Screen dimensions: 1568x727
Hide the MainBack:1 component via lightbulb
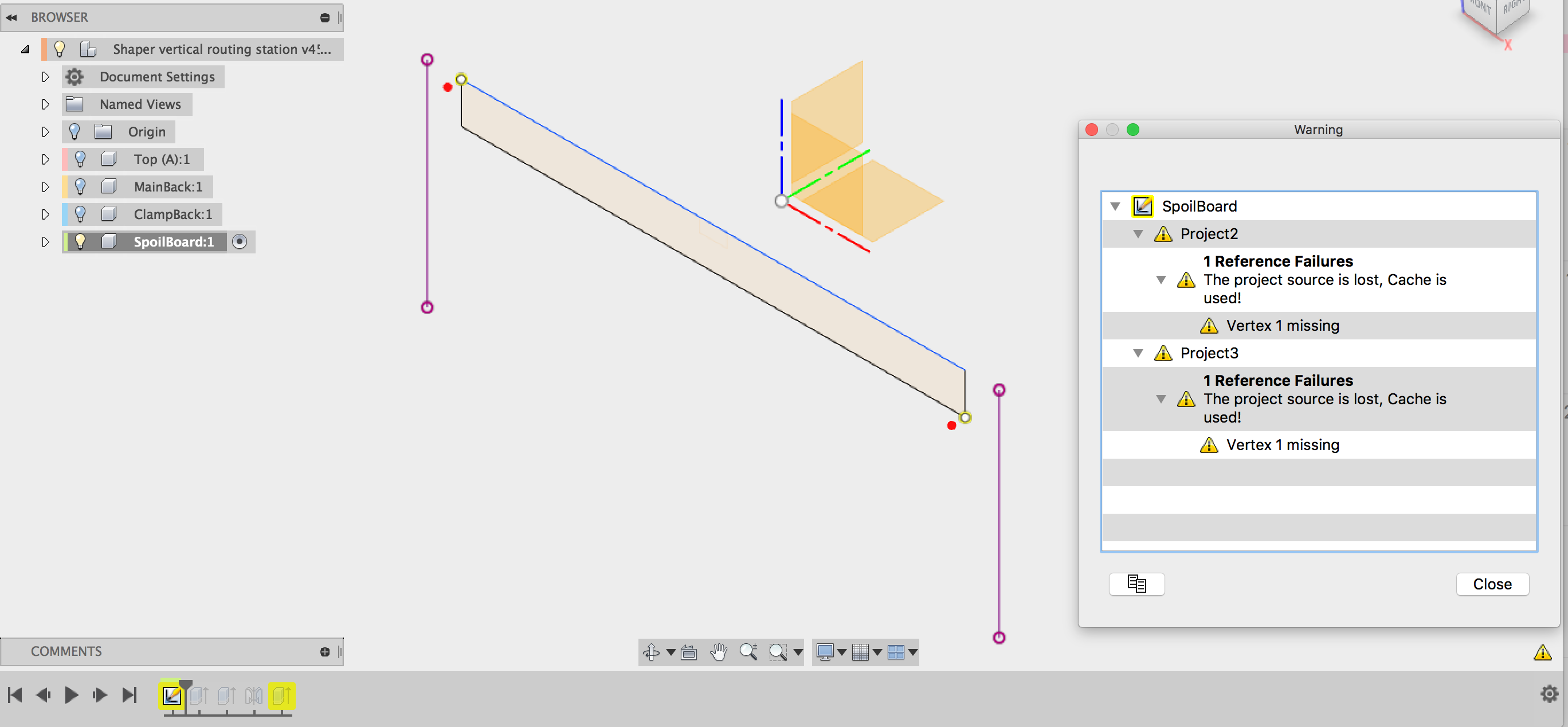coord(80,186)
